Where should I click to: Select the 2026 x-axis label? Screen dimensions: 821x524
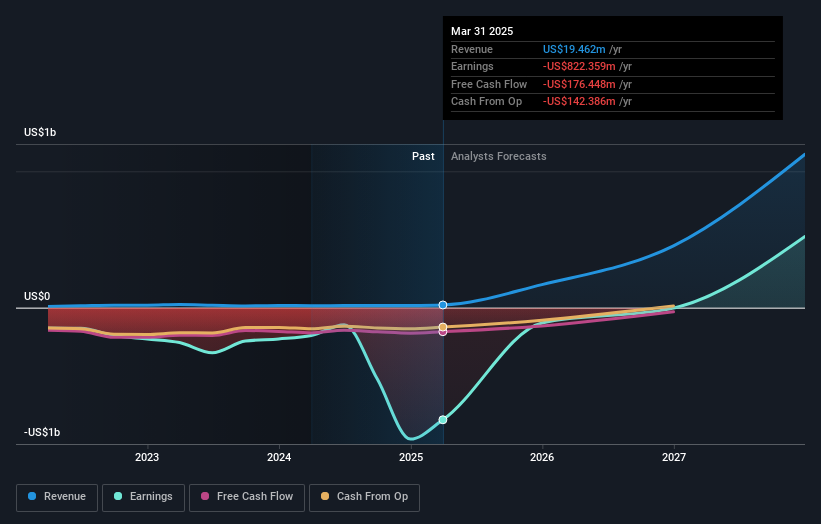coord(542,457)
